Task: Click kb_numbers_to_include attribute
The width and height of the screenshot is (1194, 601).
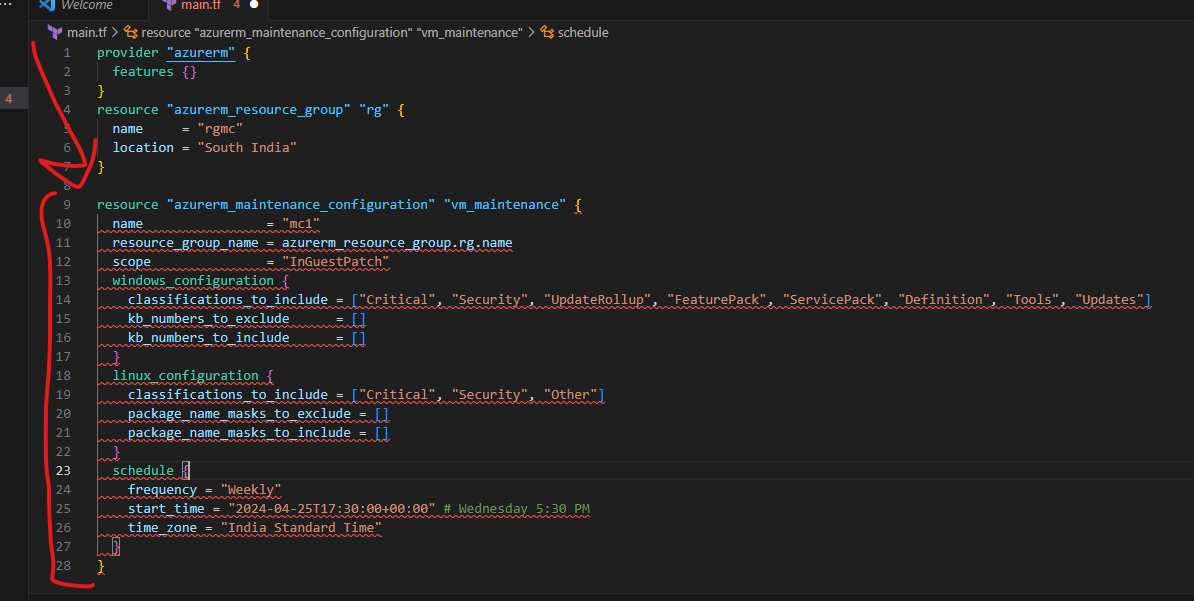Action: 209,338
